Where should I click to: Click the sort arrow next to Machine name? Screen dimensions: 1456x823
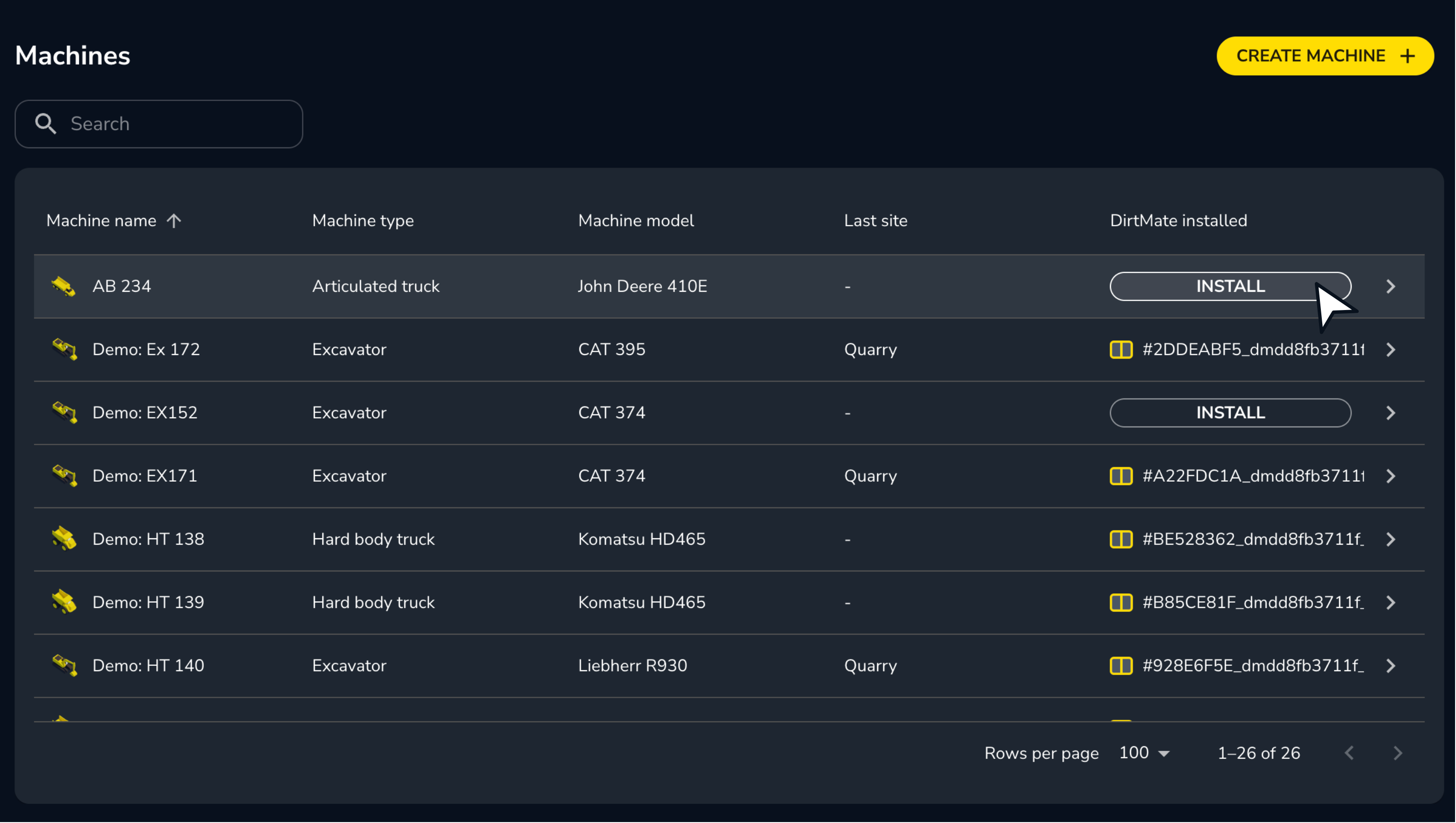click(174, 220)
